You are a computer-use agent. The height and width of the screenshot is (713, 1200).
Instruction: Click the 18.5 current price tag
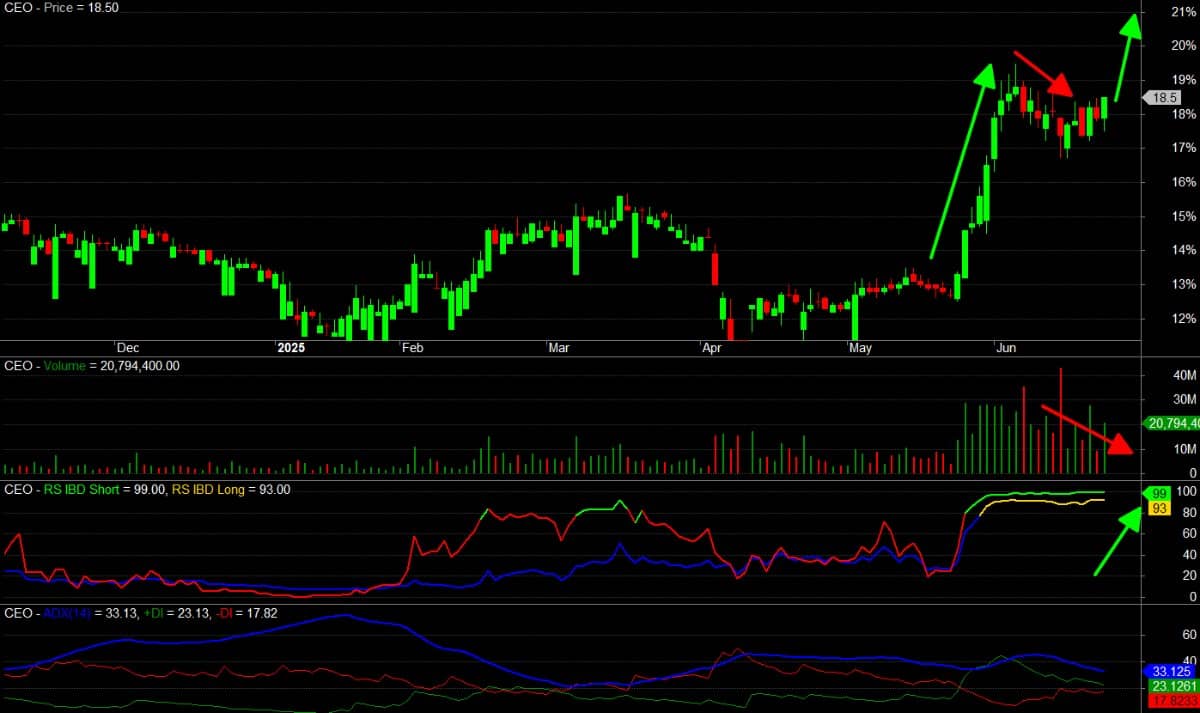tap(1163, 98)
